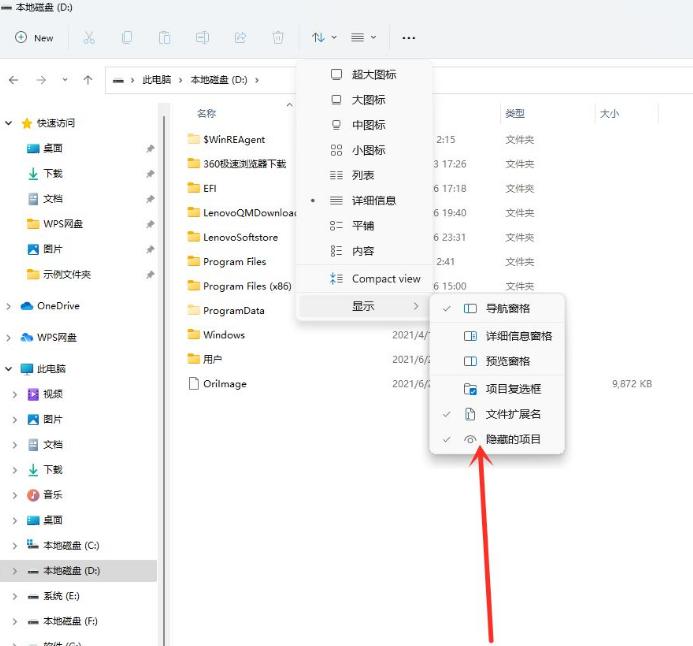Click the OneDrive cloud icon
693x646 pixels.
point(27,306)
